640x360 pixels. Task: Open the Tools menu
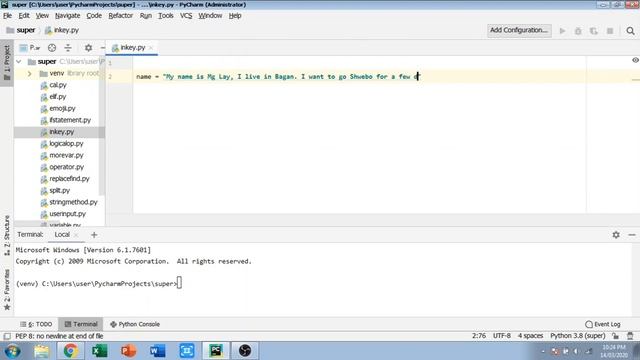(166, 16)
